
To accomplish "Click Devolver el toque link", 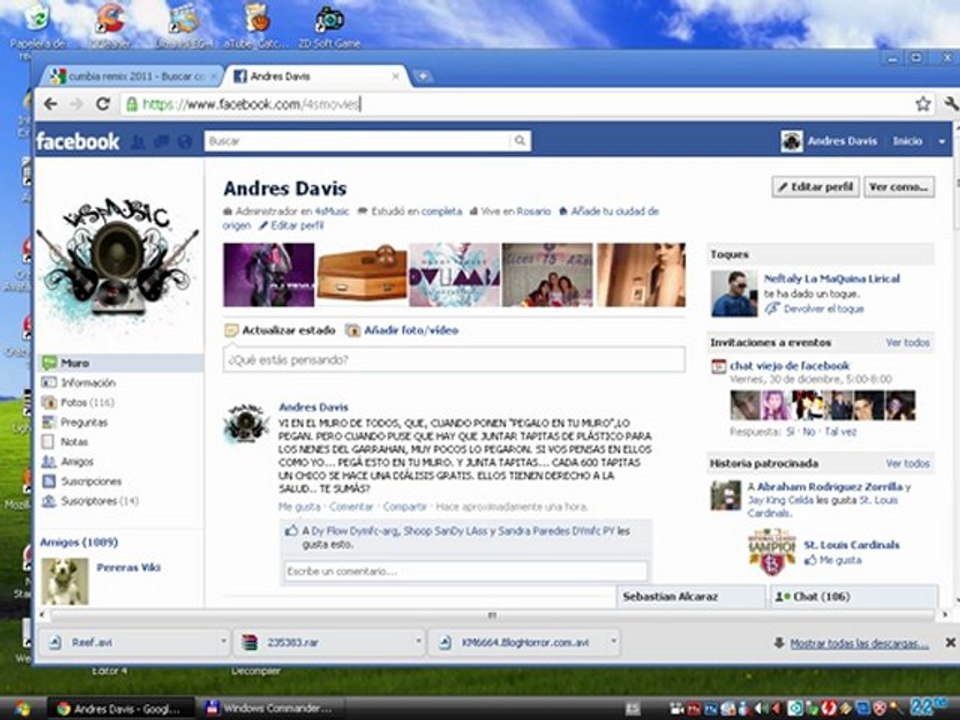I will tap(823, 309).
